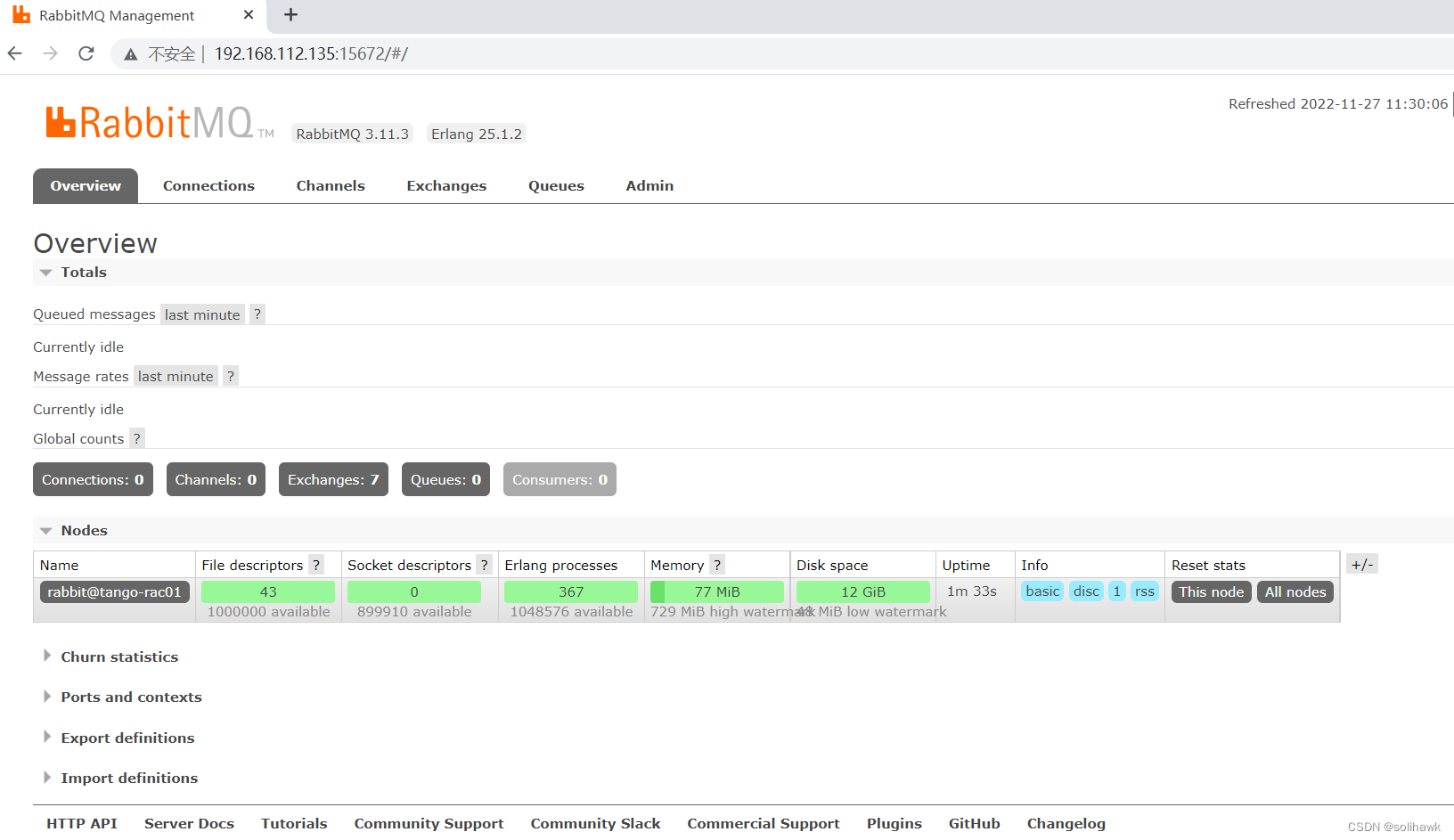This screenshot has width=1454, height=840.
Task: Click the Erlang processes 367 bar
Action: (x=571, y=591)
